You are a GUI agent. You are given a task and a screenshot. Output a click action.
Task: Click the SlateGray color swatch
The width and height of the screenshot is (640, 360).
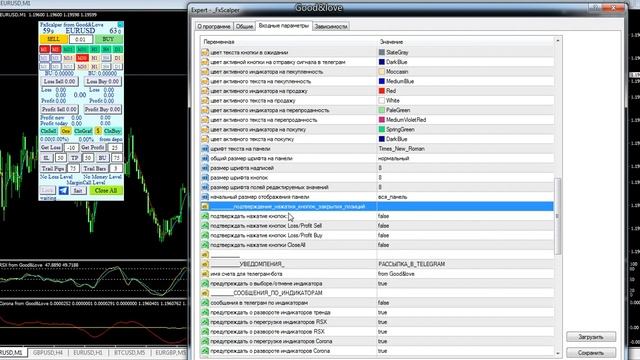tap(382, 52)
